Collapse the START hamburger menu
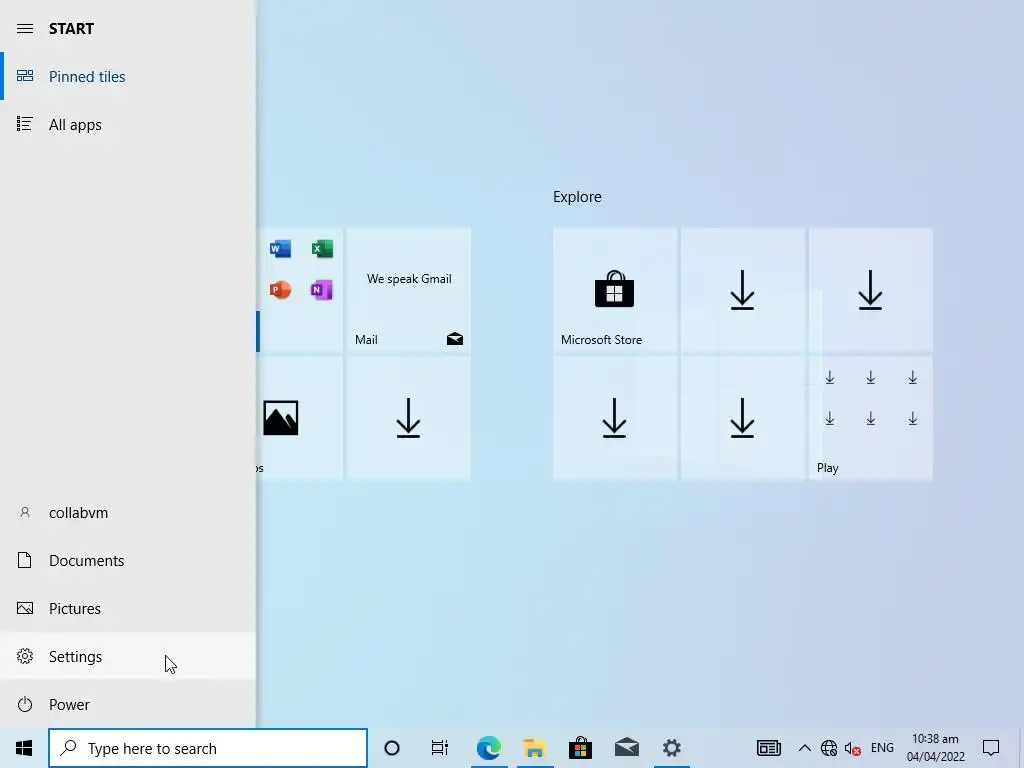 coord(25,29)
